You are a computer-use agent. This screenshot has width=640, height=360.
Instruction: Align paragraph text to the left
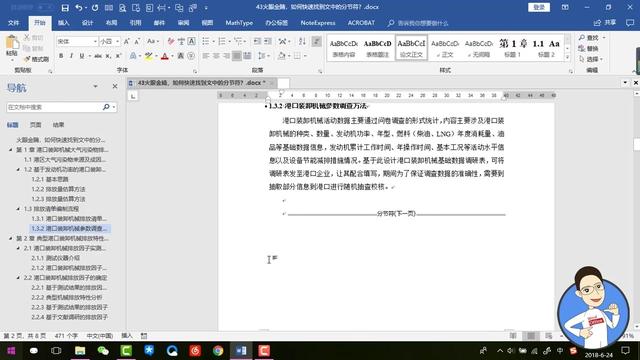click(205, 56)
